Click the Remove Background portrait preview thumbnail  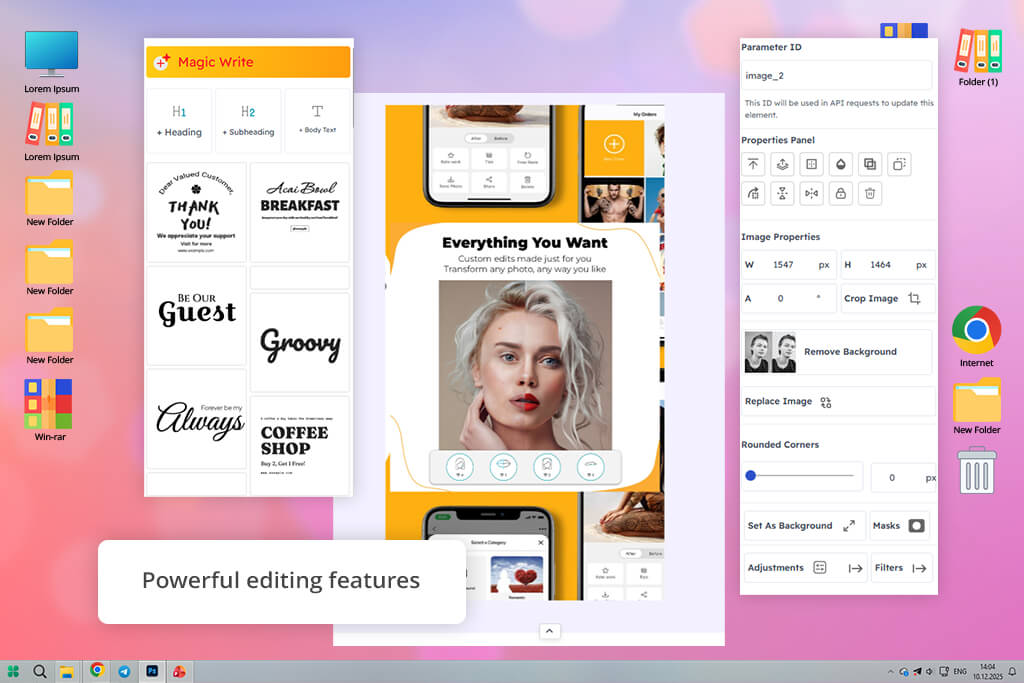pyautogui.click(x=771, y=352)
